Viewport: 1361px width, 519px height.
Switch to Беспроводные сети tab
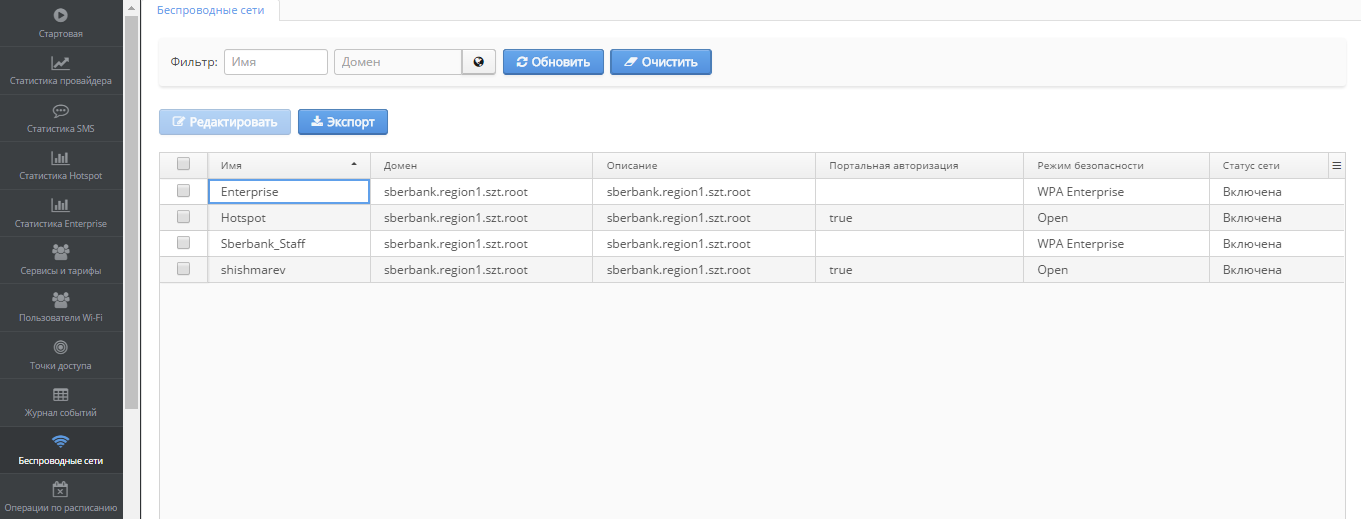point(211,10)
